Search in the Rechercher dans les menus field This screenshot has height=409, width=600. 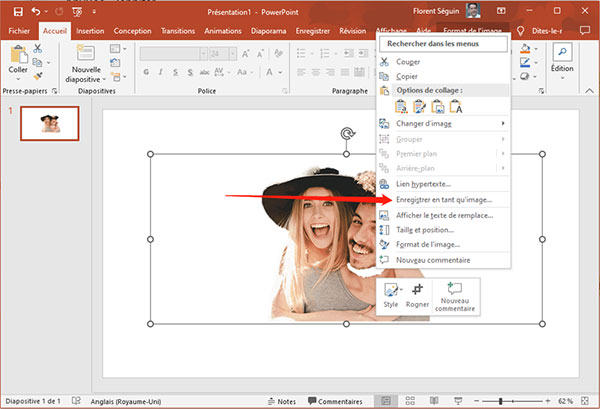click(x=443, y=44)
